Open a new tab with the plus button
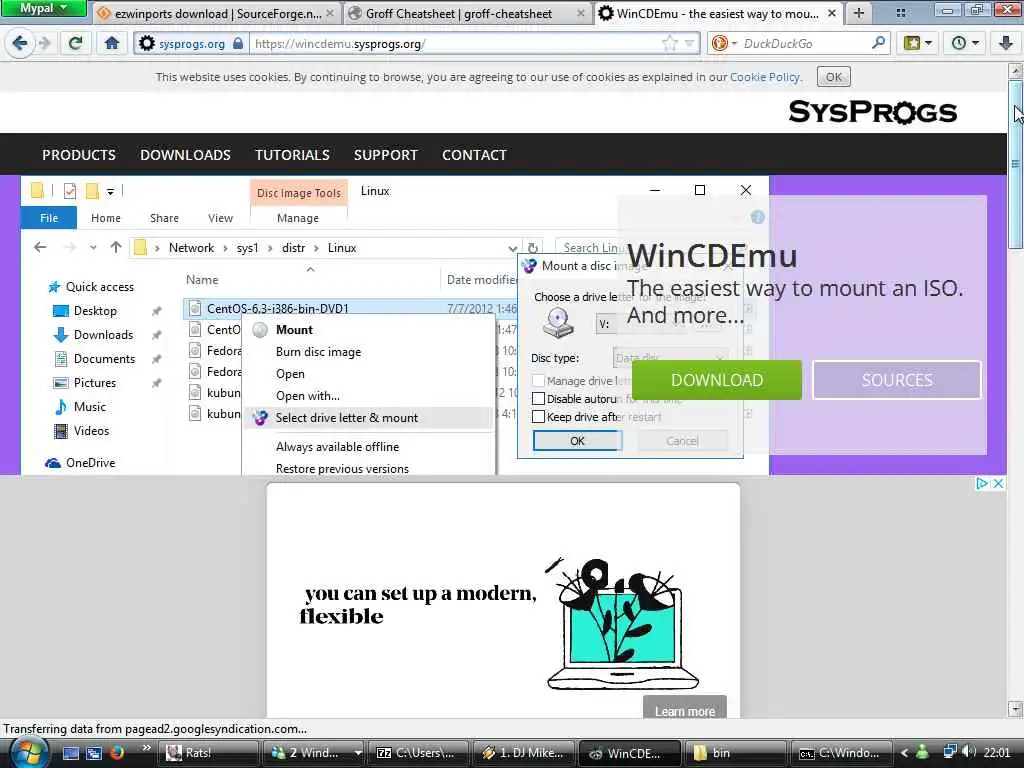 point(859,13)
